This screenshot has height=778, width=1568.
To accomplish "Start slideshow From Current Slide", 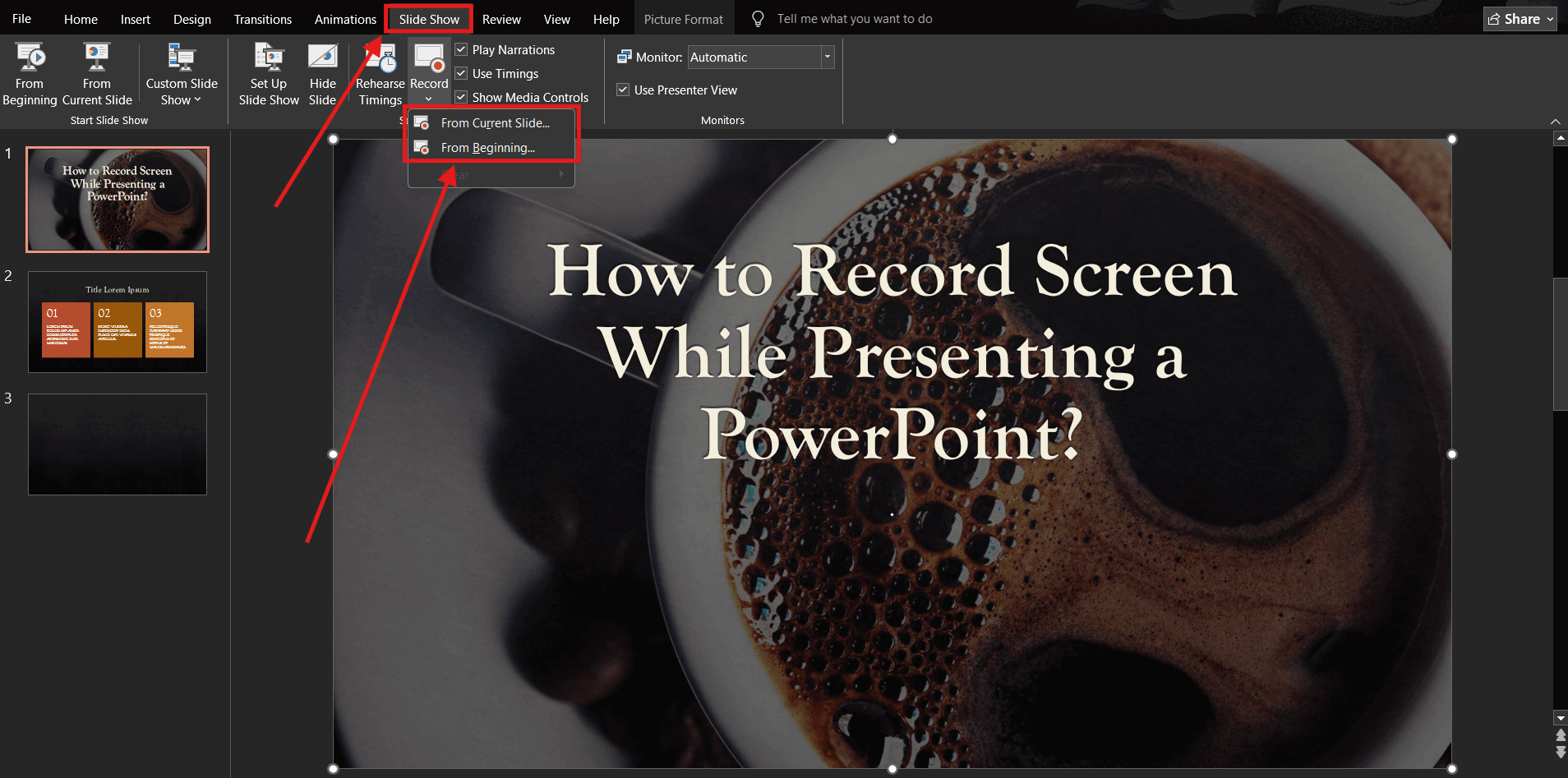I will pyautogui.click(x=96, y=74).
